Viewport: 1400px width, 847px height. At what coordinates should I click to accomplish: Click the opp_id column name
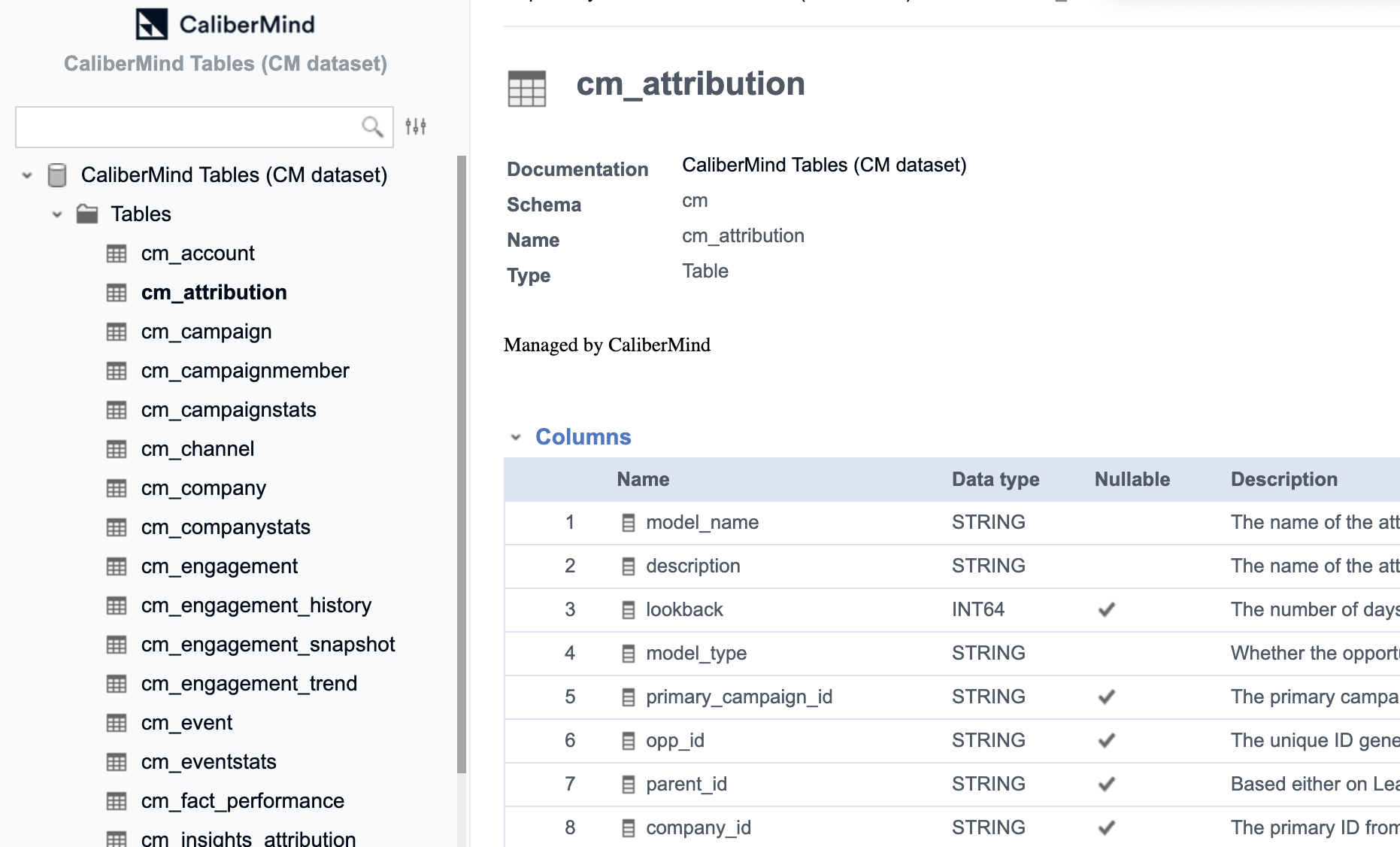pos(675,741)
